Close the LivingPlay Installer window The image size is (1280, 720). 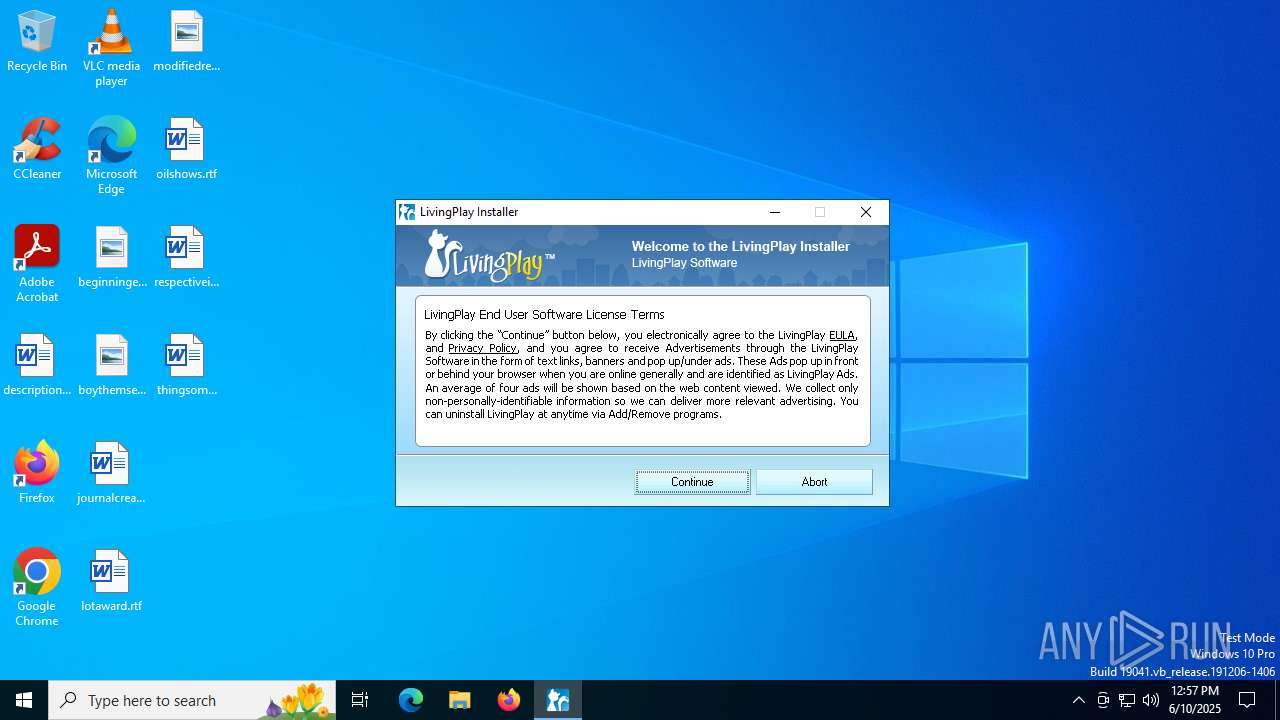click(x=866, y=212)
